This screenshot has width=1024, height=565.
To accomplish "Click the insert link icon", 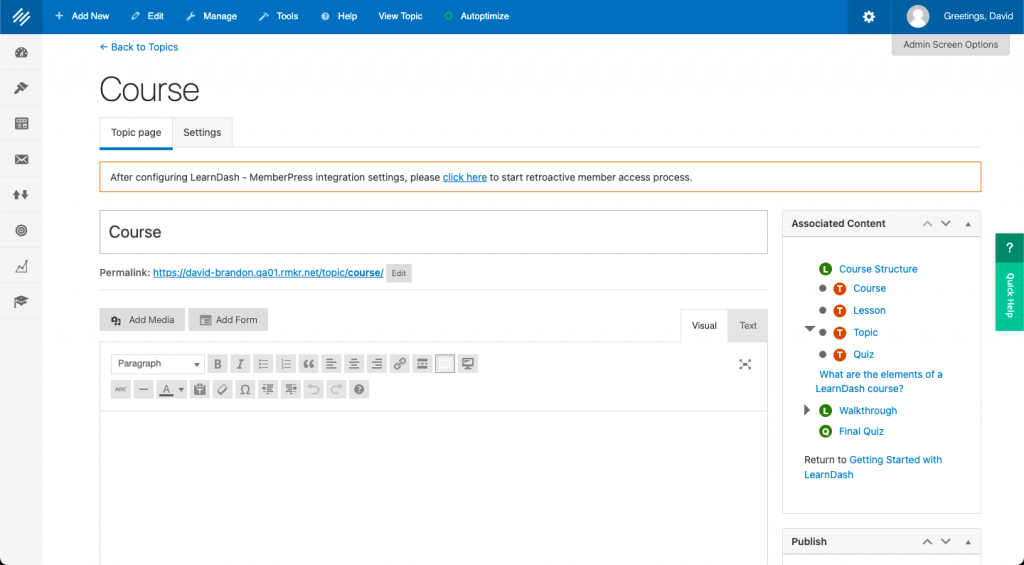I will 400,364.
